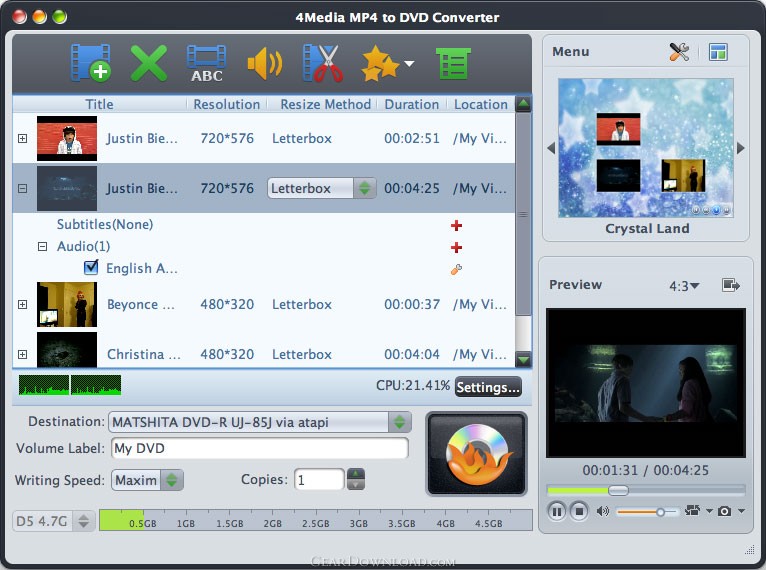Click the preview mode switch icon
766x570 pixels.
point(692,511)
